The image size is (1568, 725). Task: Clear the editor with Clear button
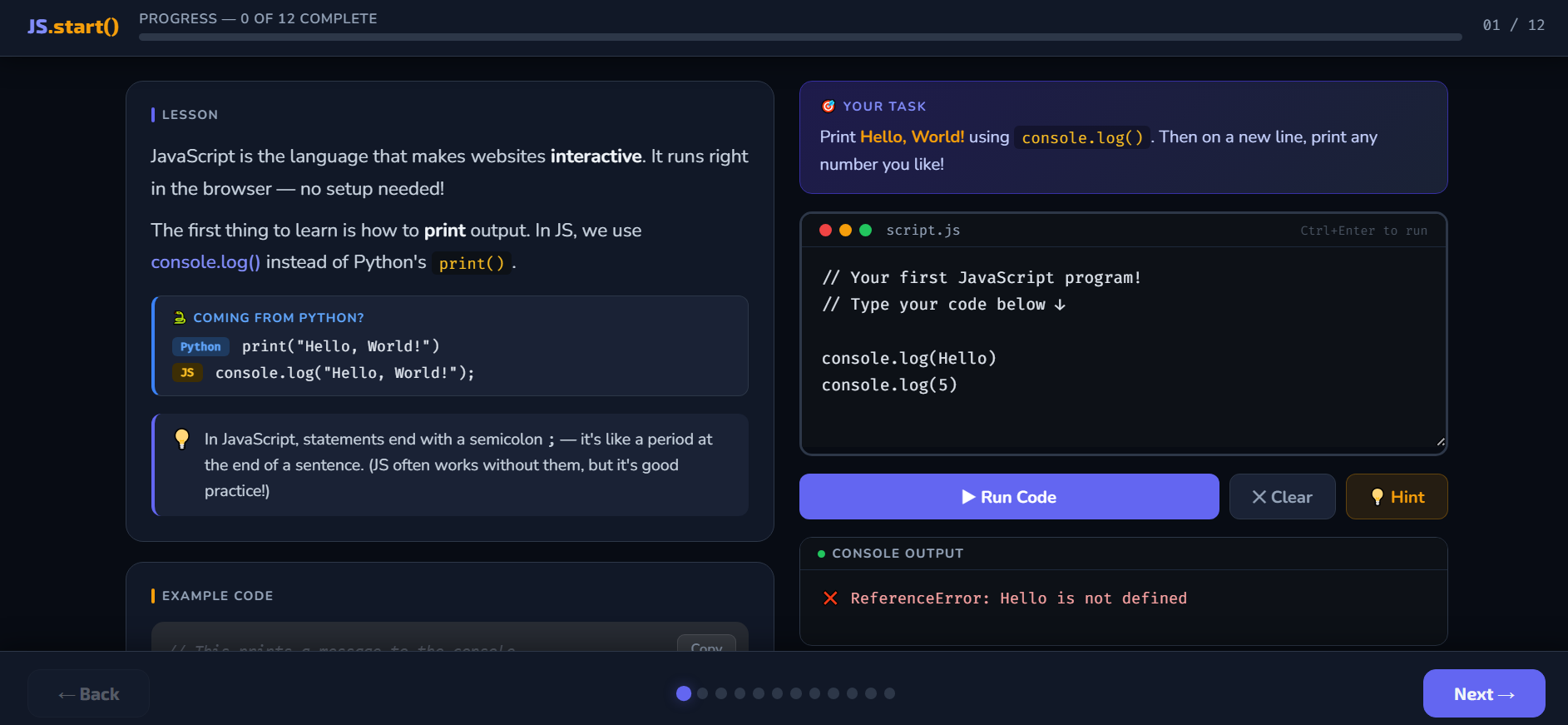[x=1282, y=497]
